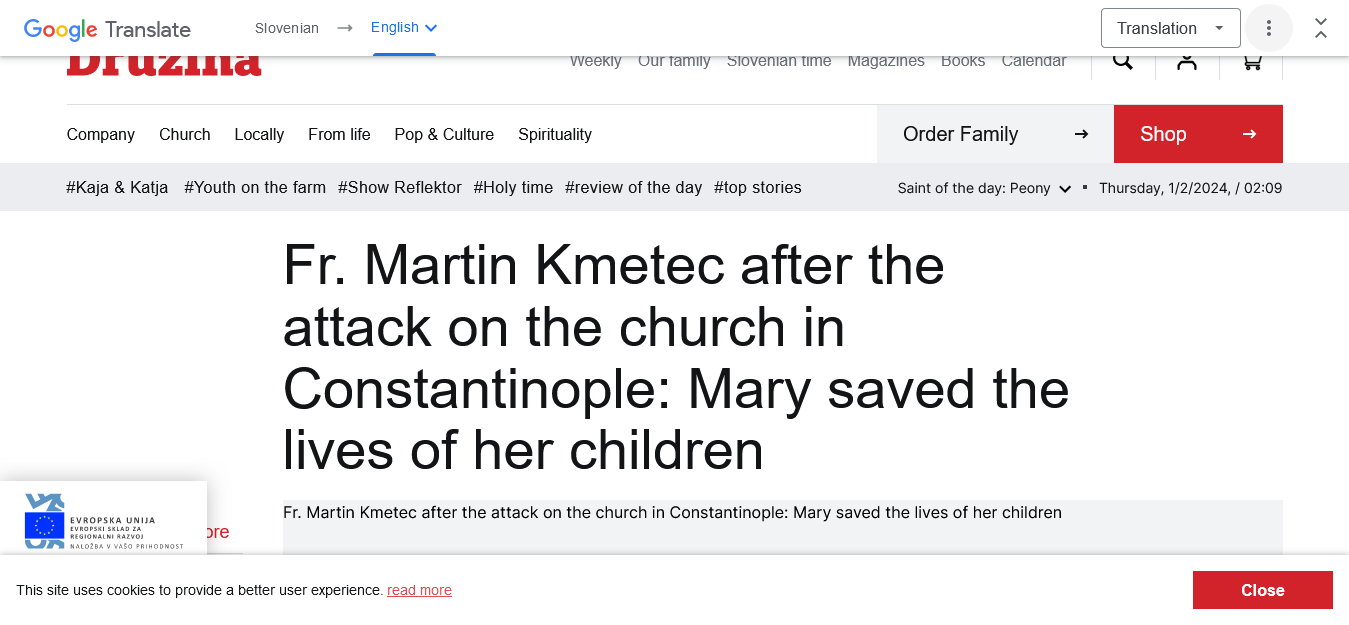
Task: Go to the Pop & Culture section
Action: click(444, 134)
